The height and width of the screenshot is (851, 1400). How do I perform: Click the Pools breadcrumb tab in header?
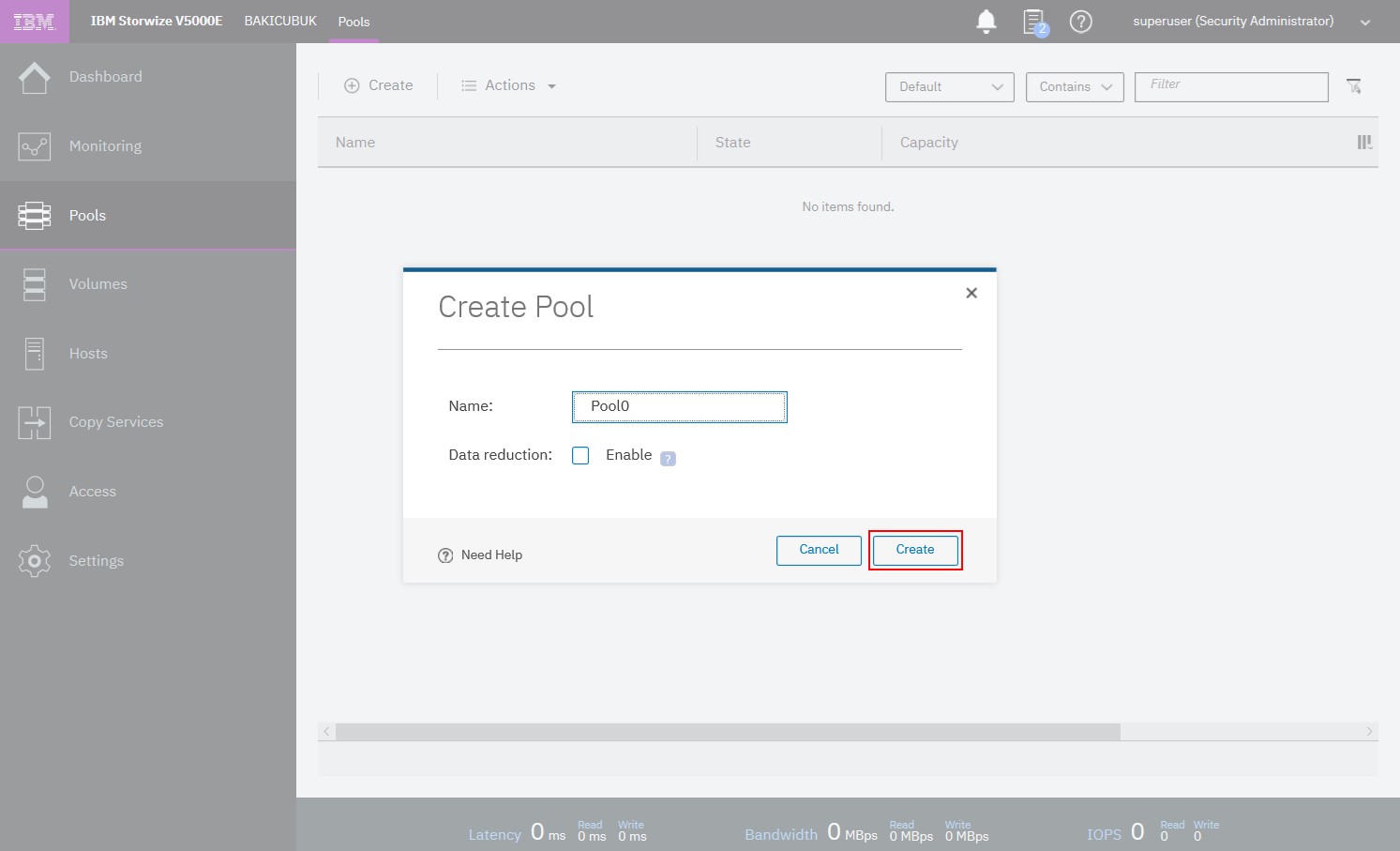tap(354, 22)
